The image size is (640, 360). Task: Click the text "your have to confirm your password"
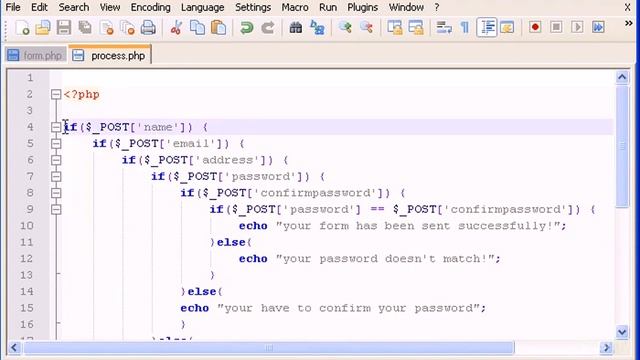pos(349,308)
